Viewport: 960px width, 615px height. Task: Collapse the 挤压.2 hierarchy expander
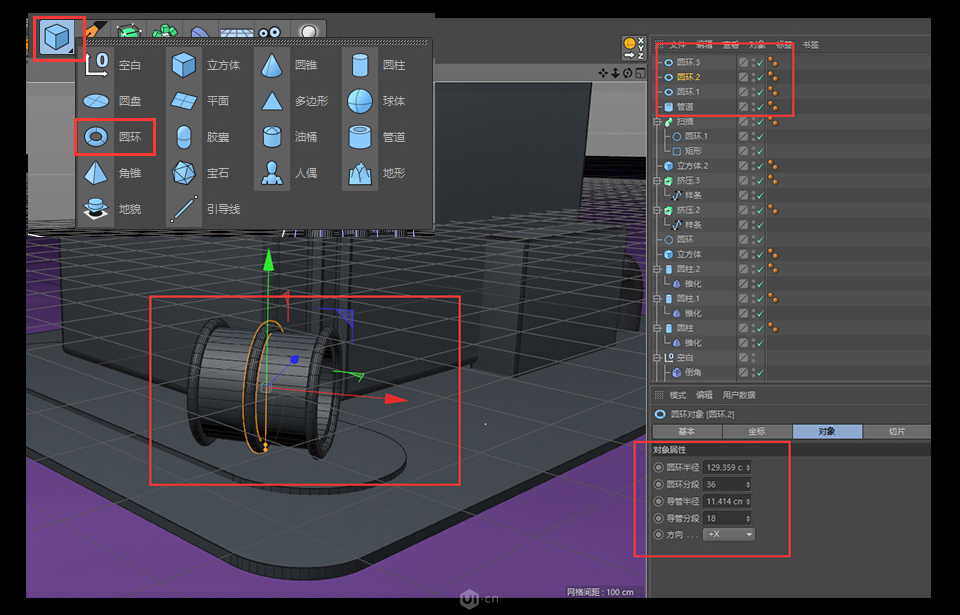[x=657, y=211]
